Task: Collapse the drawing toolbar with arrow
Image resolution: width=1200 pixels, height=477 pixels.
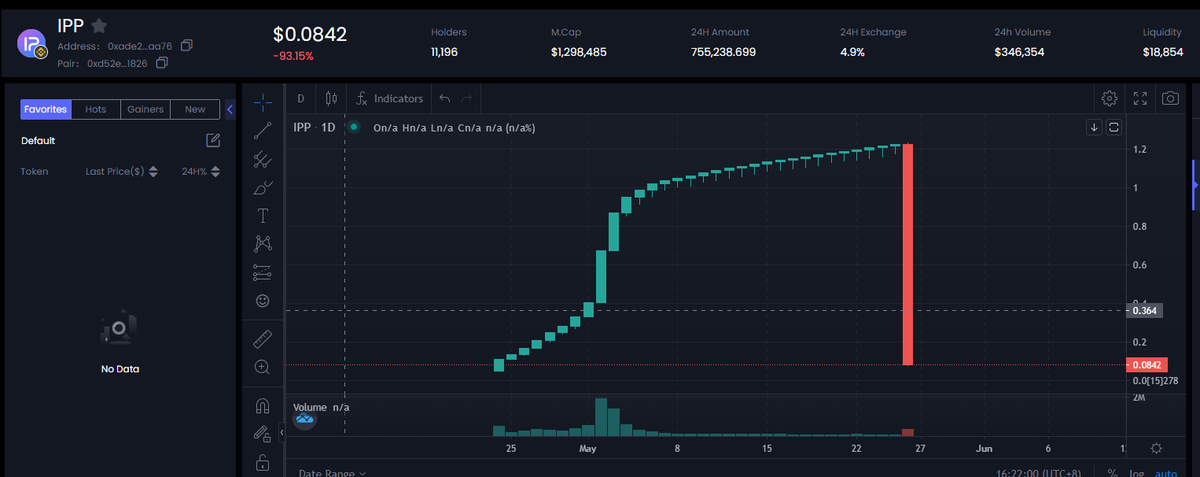Action: (x=281, y=432)
